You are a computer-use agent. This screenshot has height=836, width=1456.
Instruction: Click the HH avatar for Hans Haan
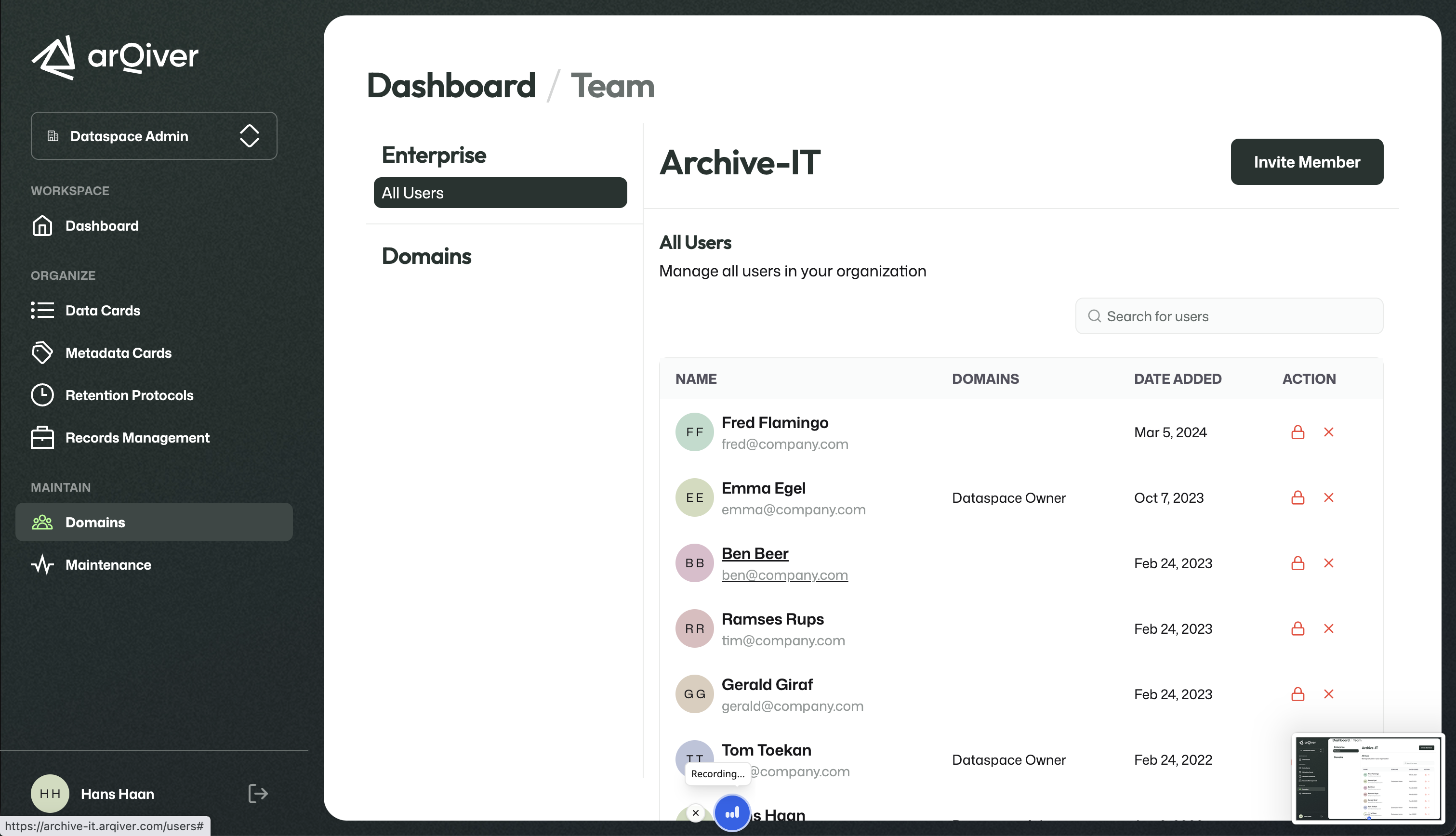coord(50,794)
